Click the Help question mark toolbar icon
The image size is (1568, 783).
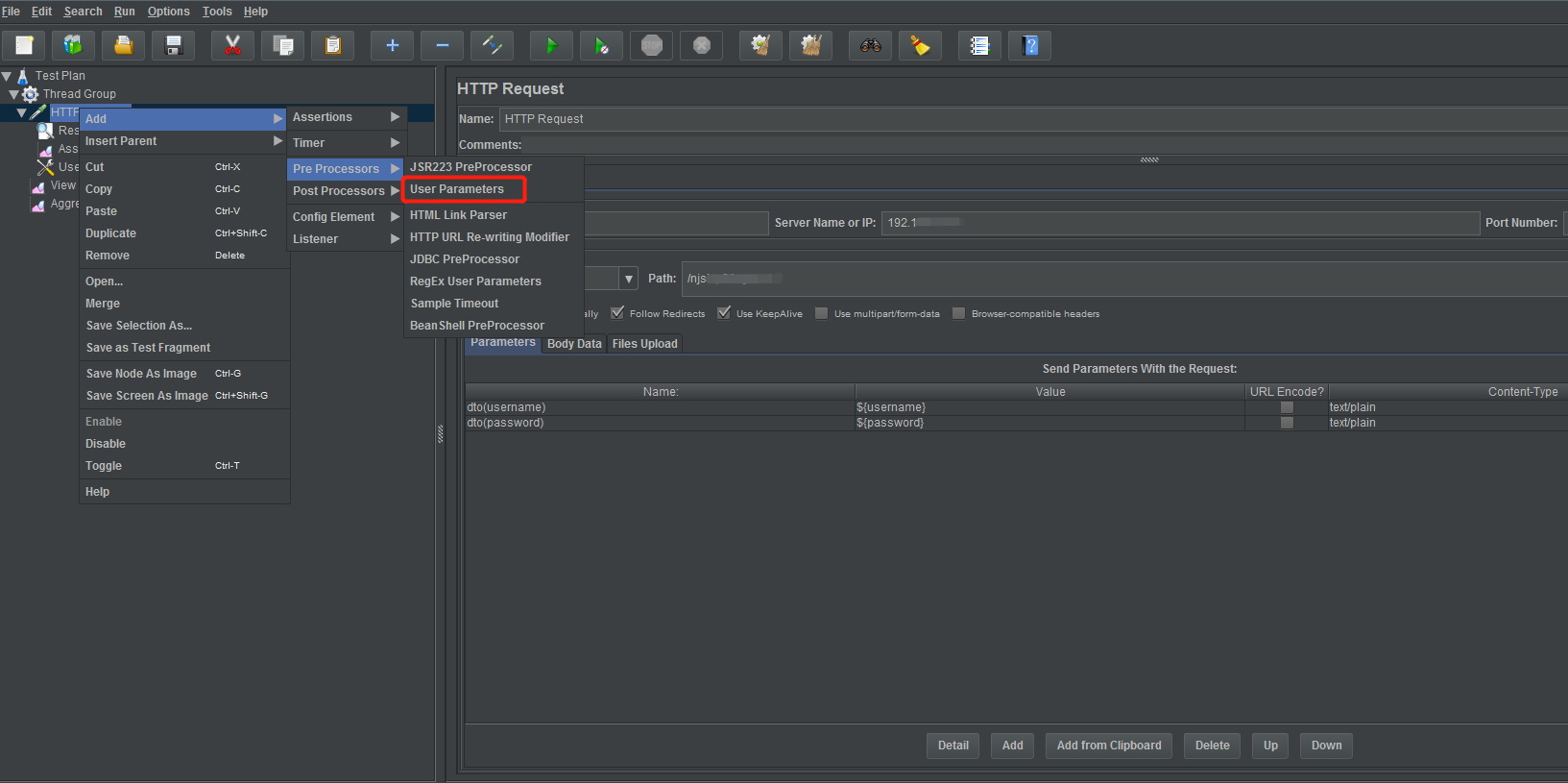coord(1029,45)
